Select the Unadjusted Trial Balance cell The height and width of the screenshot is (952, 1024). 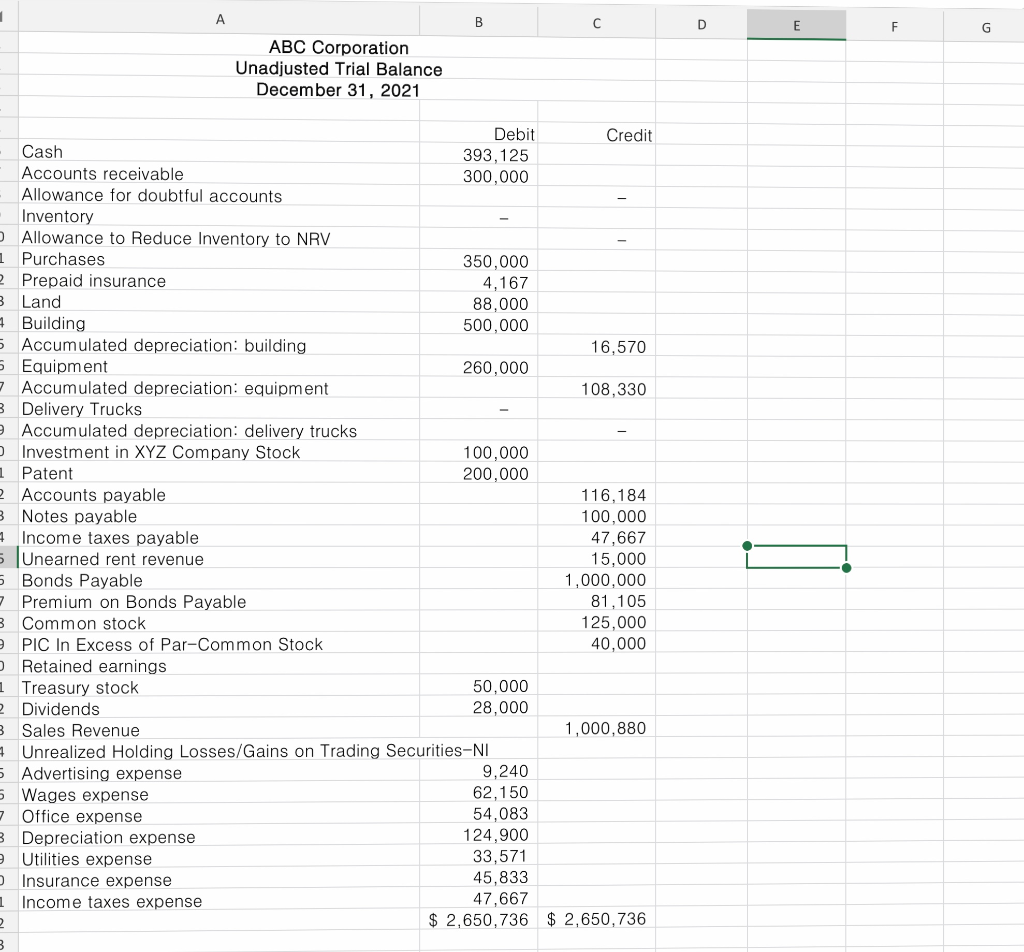(x=338, y=70)
